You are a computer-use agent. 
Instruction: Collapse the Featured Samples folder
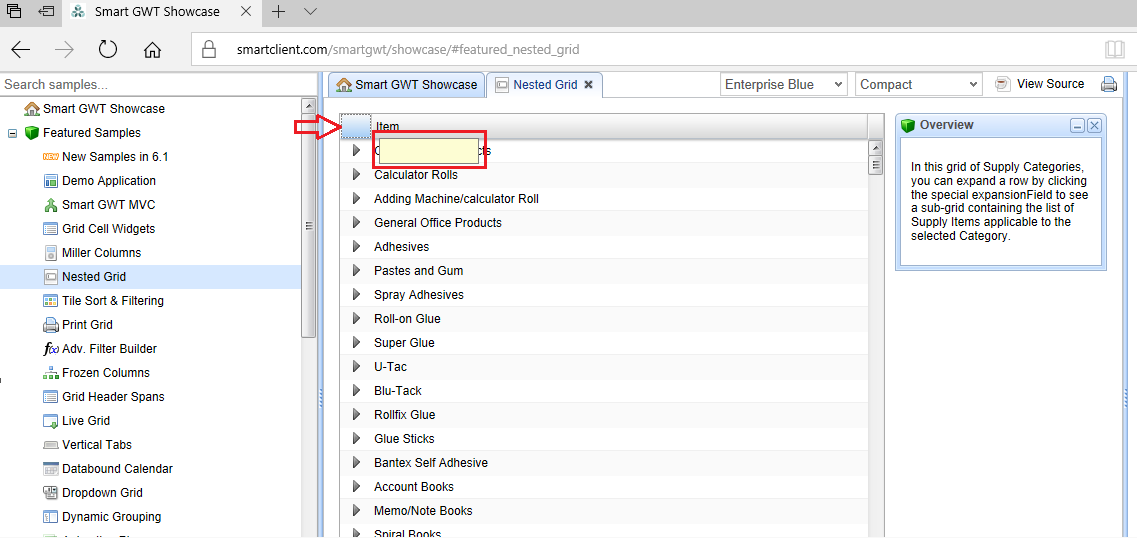click(12, 133)
